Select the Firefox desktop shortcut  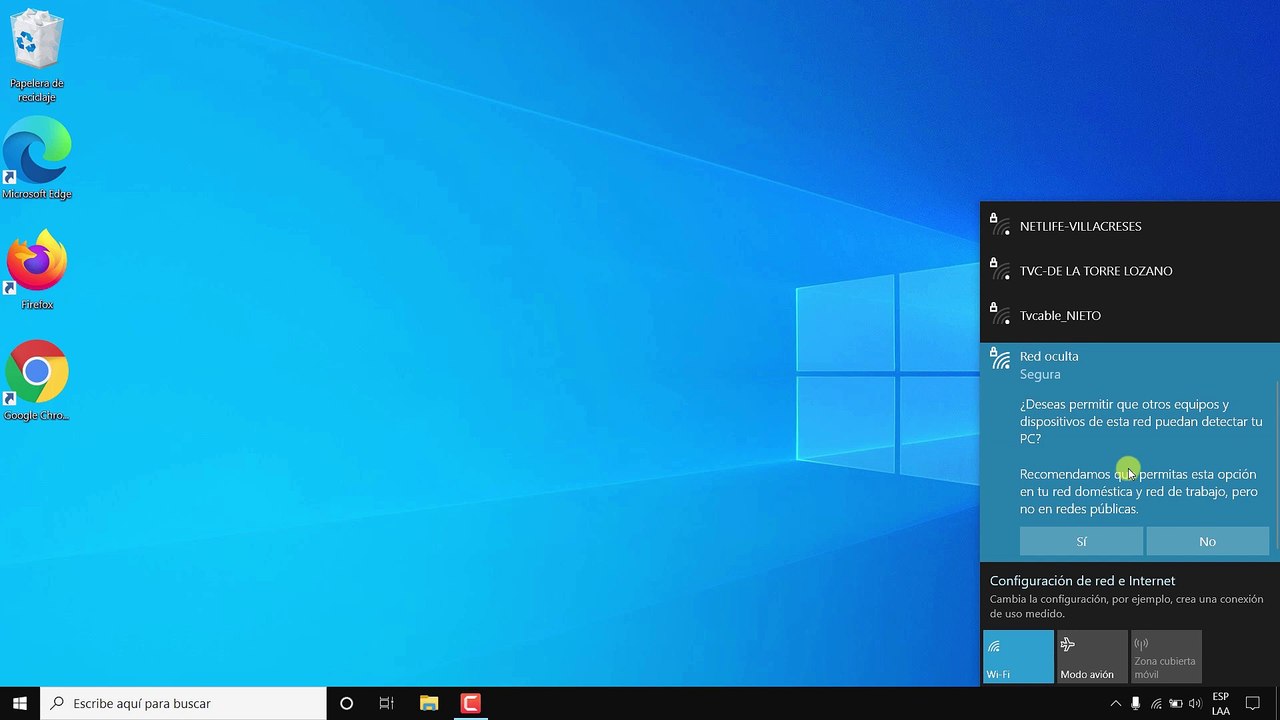pos(37,269)
